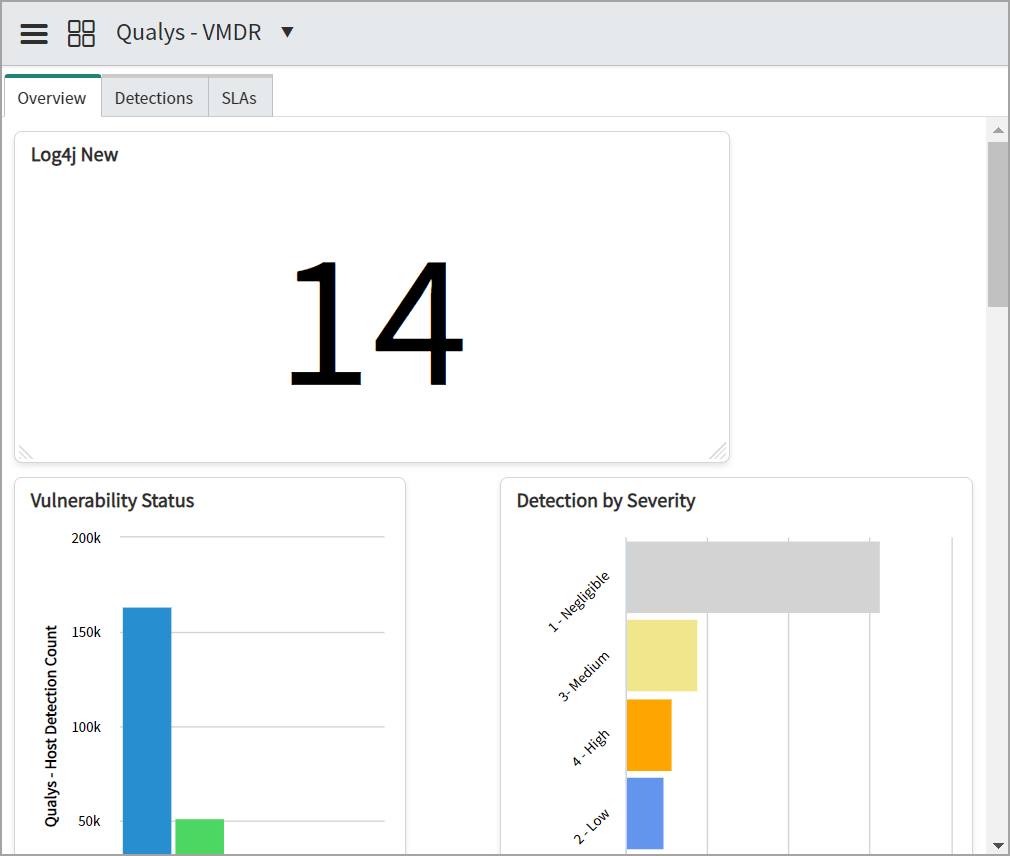Select the Qualys - VMDR title

(189, 32)
